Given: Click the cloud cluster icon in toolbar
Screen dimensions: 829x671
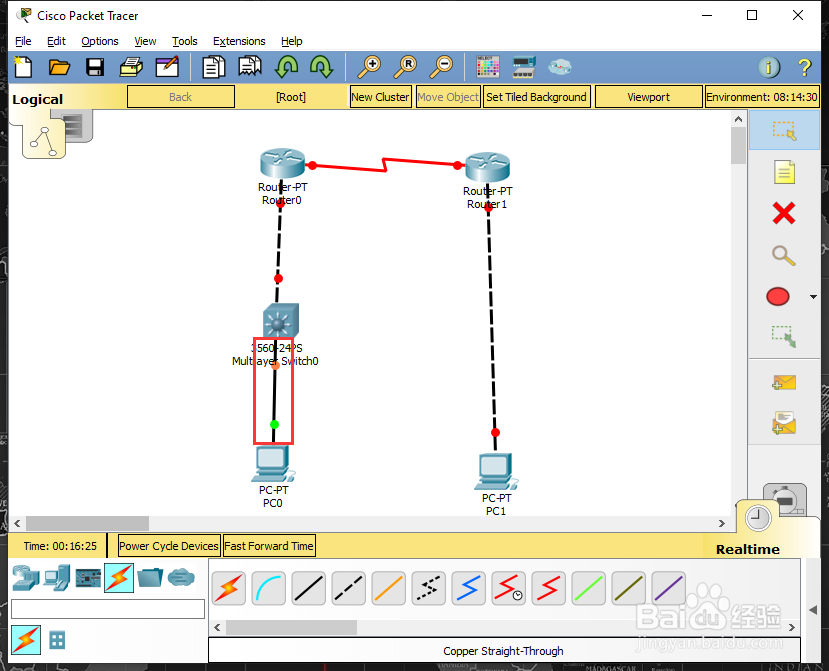Looking at the screenshot, I should pyautogui.click(x=559, y=67).
